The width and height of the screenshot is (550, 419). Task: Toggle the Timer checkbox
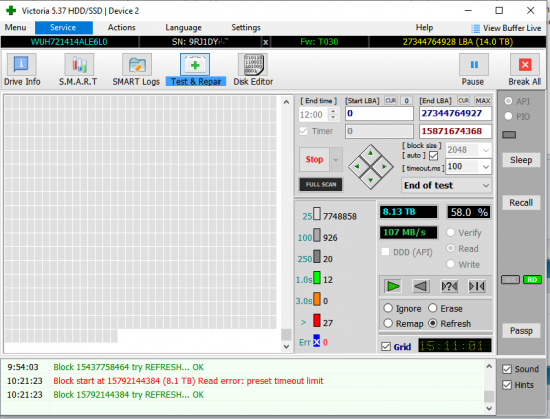click(x=303, y=131)
